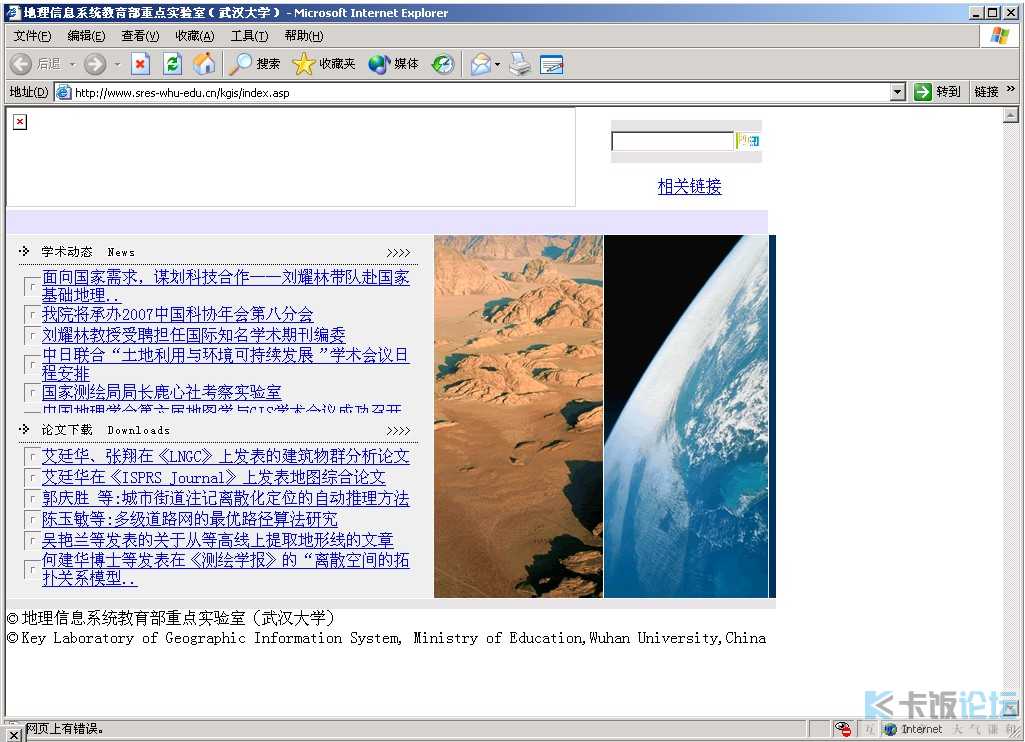Screen dimensions: 1025x742
Task: Open news link 面向国家需求，谋划科技合作
Action: 226,286
